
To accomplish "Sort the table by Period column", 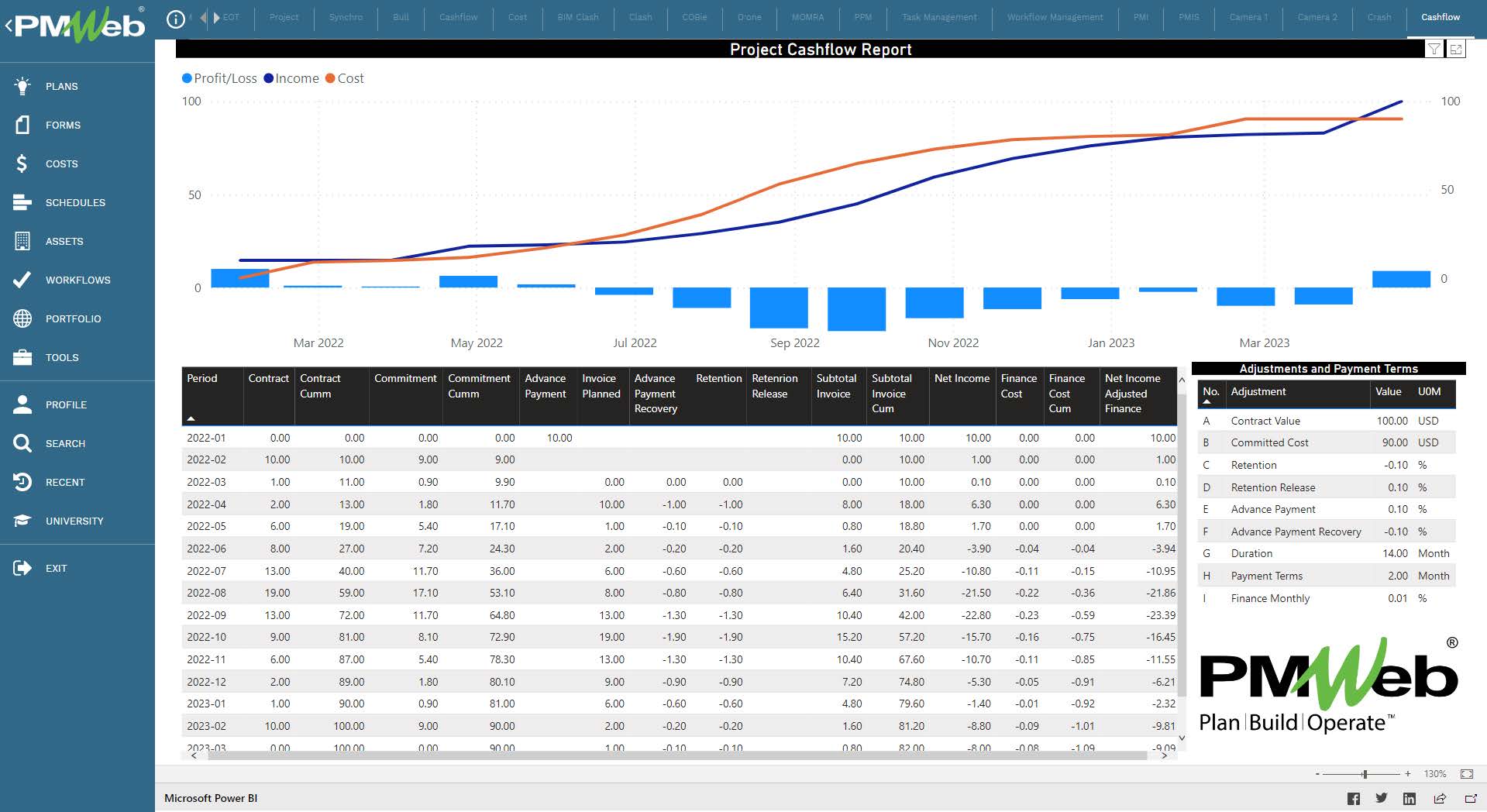I will [202, 378].
